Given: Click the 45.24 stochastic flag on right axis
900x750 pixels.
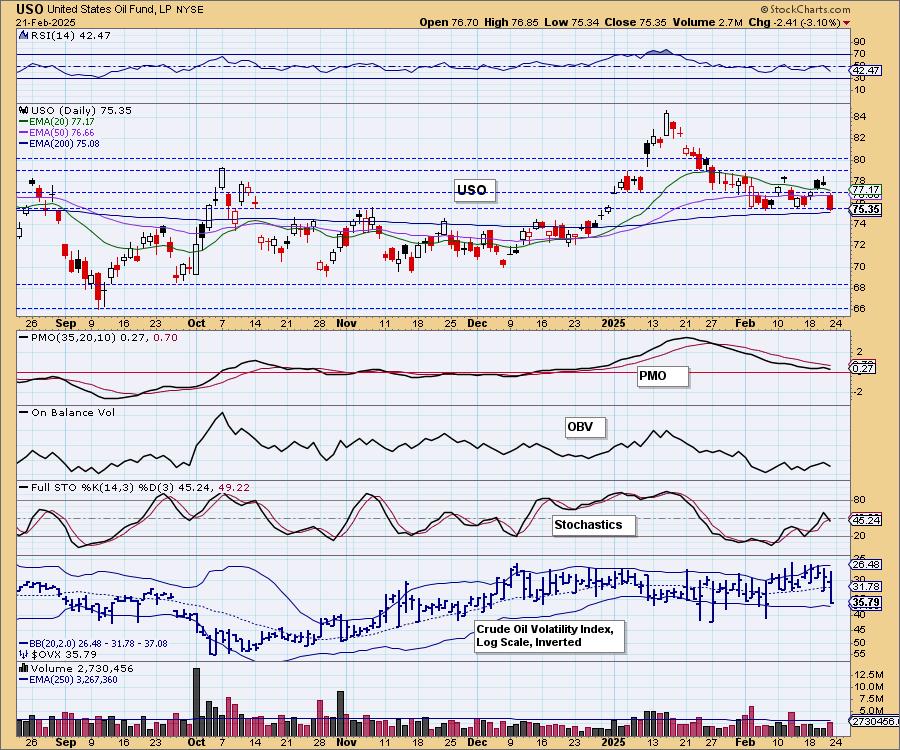Looking at the screenshot, I should click(866, 520).
